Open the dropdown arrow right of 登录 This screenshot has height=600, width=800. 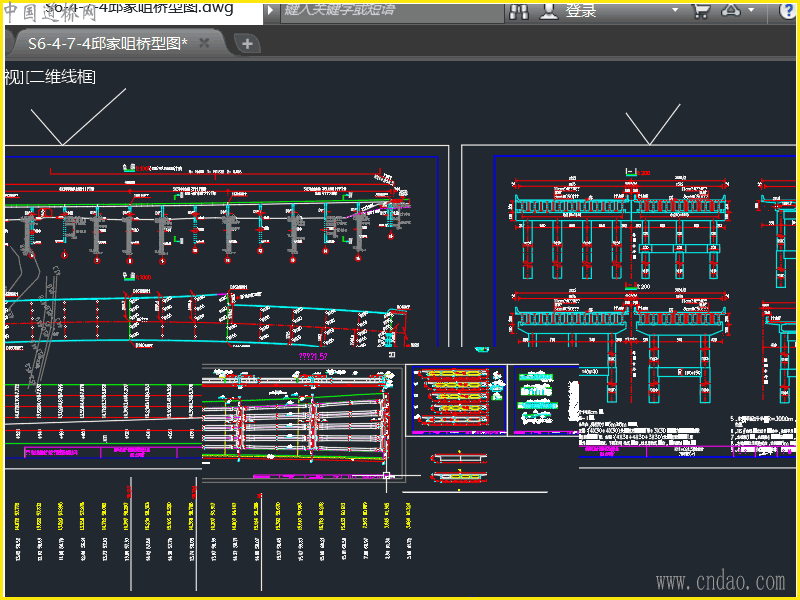point(675,11)
